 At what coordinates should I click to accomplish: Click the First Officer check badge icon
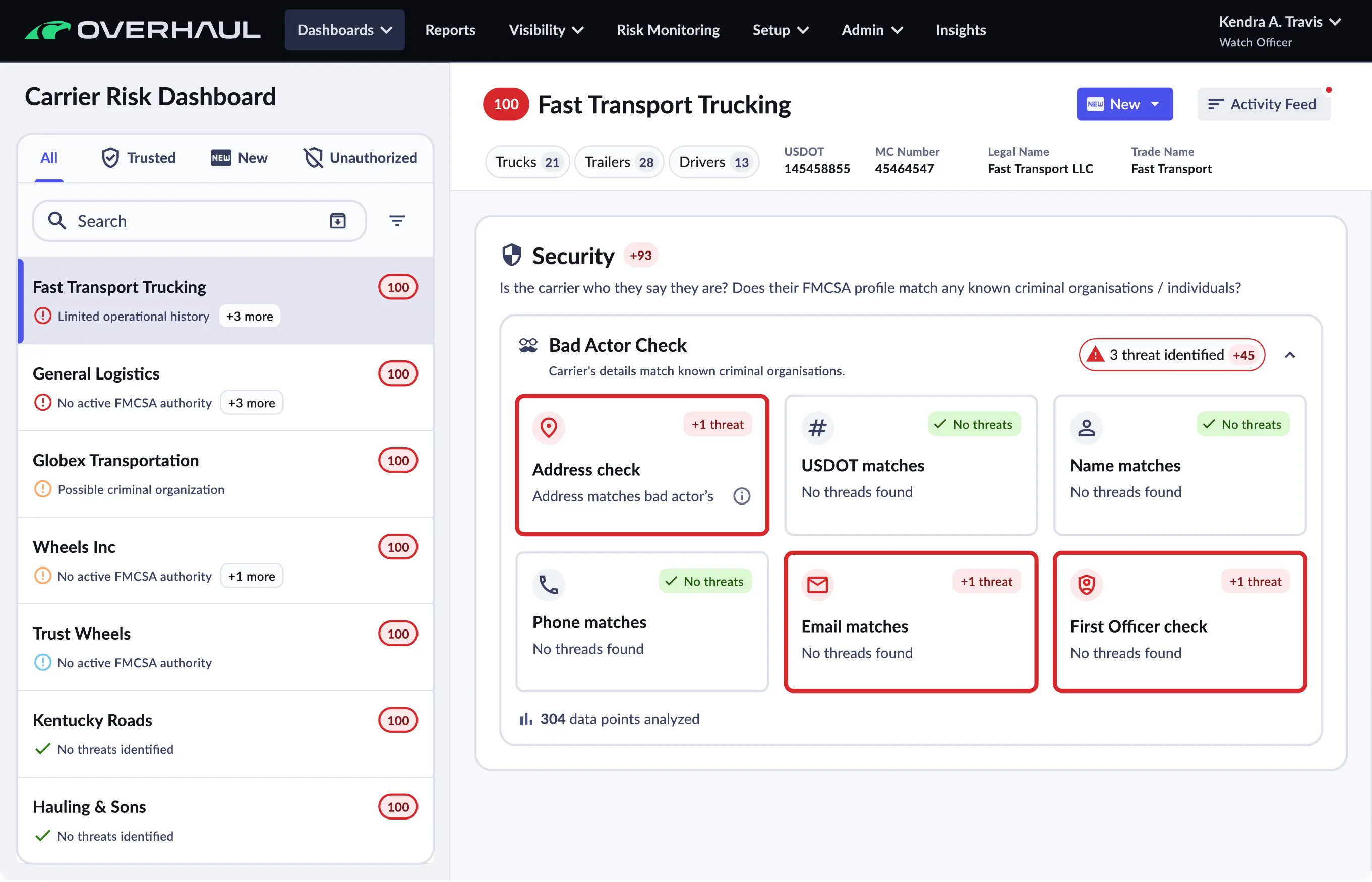pyautogui.click(x=1086, y=584)
